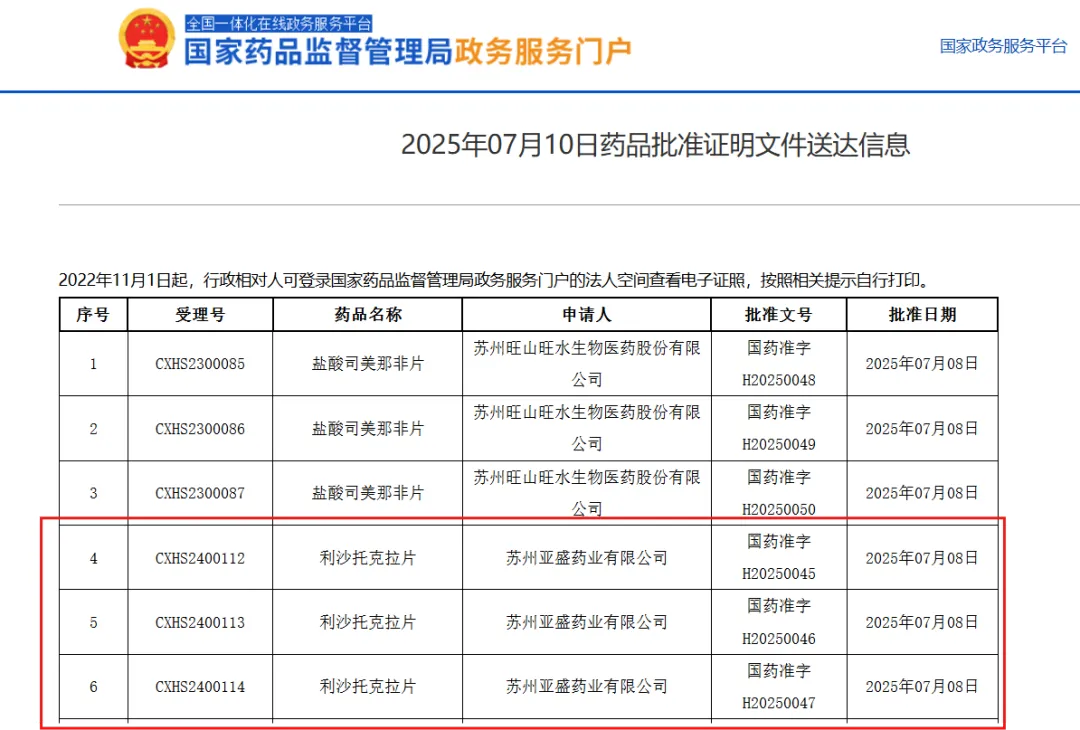Click the 批准日期 column header
This screenshot has width=1080, height=730.
pos(922,315)
